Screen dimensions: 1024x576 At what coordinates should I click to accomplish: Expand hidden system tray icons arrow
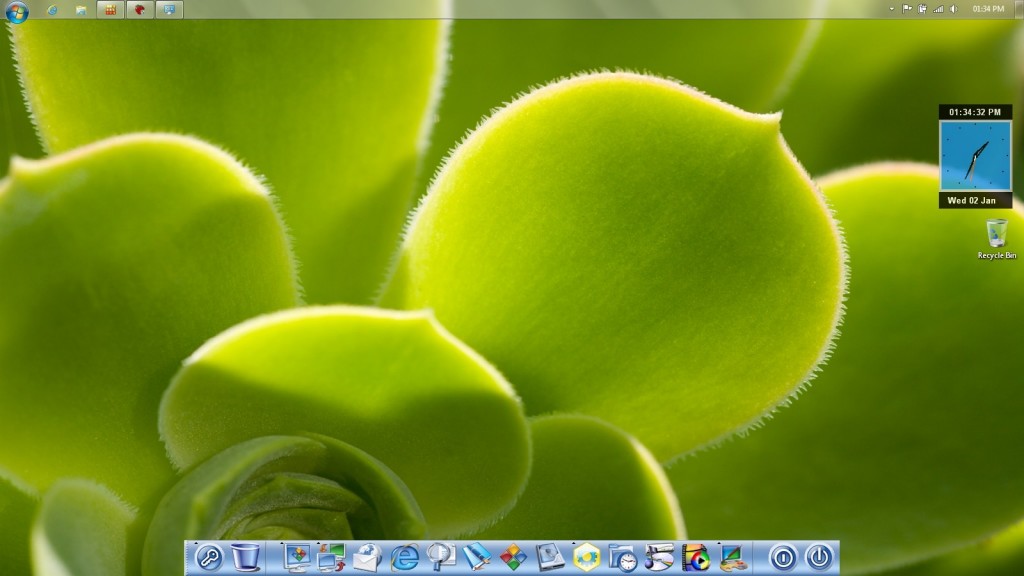892,9
